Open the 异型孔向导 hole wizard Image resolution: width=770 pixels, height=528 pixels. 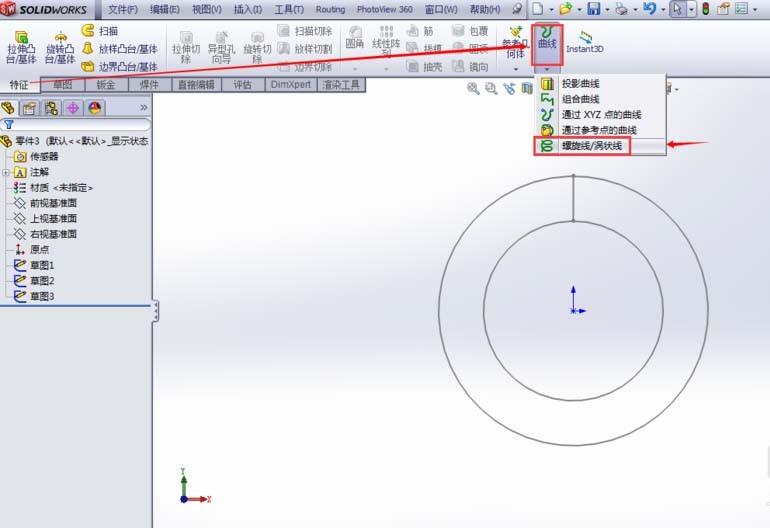tap(221, 48)
